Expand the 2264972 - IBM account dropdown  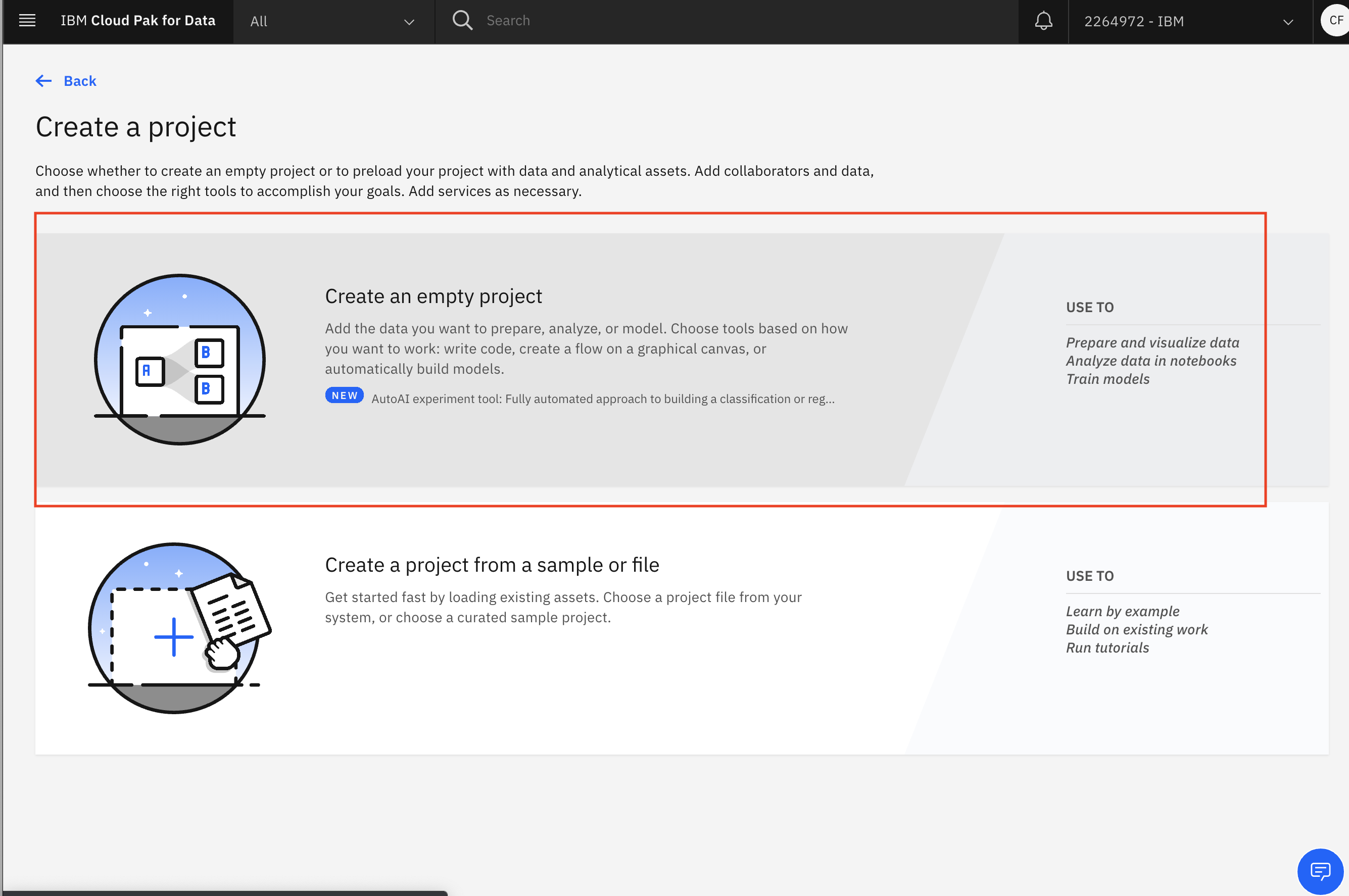[1190, 22]
